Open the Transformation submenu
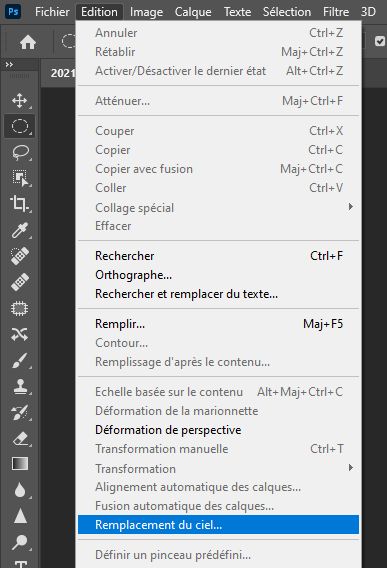Image resolution: width=387 pixels, height=568 pixels. tap(219, 468)
